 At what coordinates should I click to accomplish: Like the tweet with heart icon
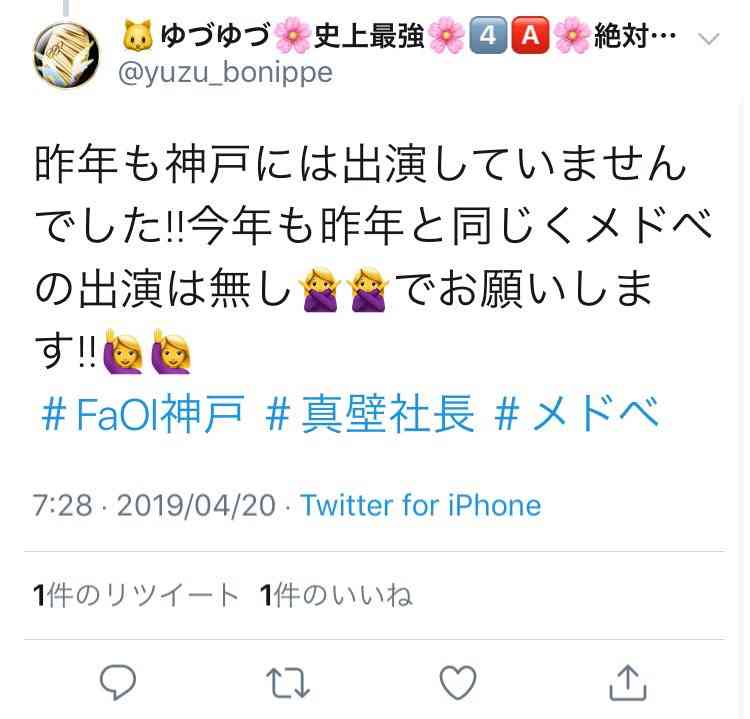(458, 683)
